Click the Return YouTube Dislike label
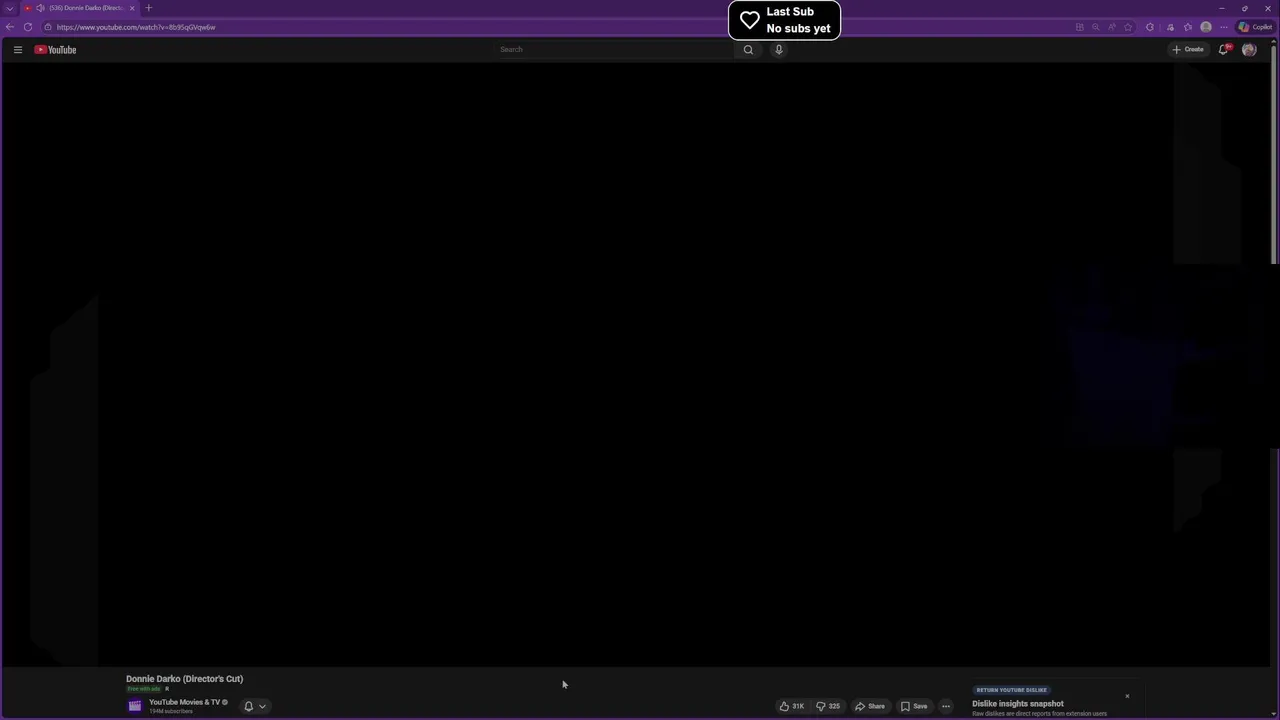This screenshot has height=720, width=1280. pyautogui.click(x=1012, y=690)
